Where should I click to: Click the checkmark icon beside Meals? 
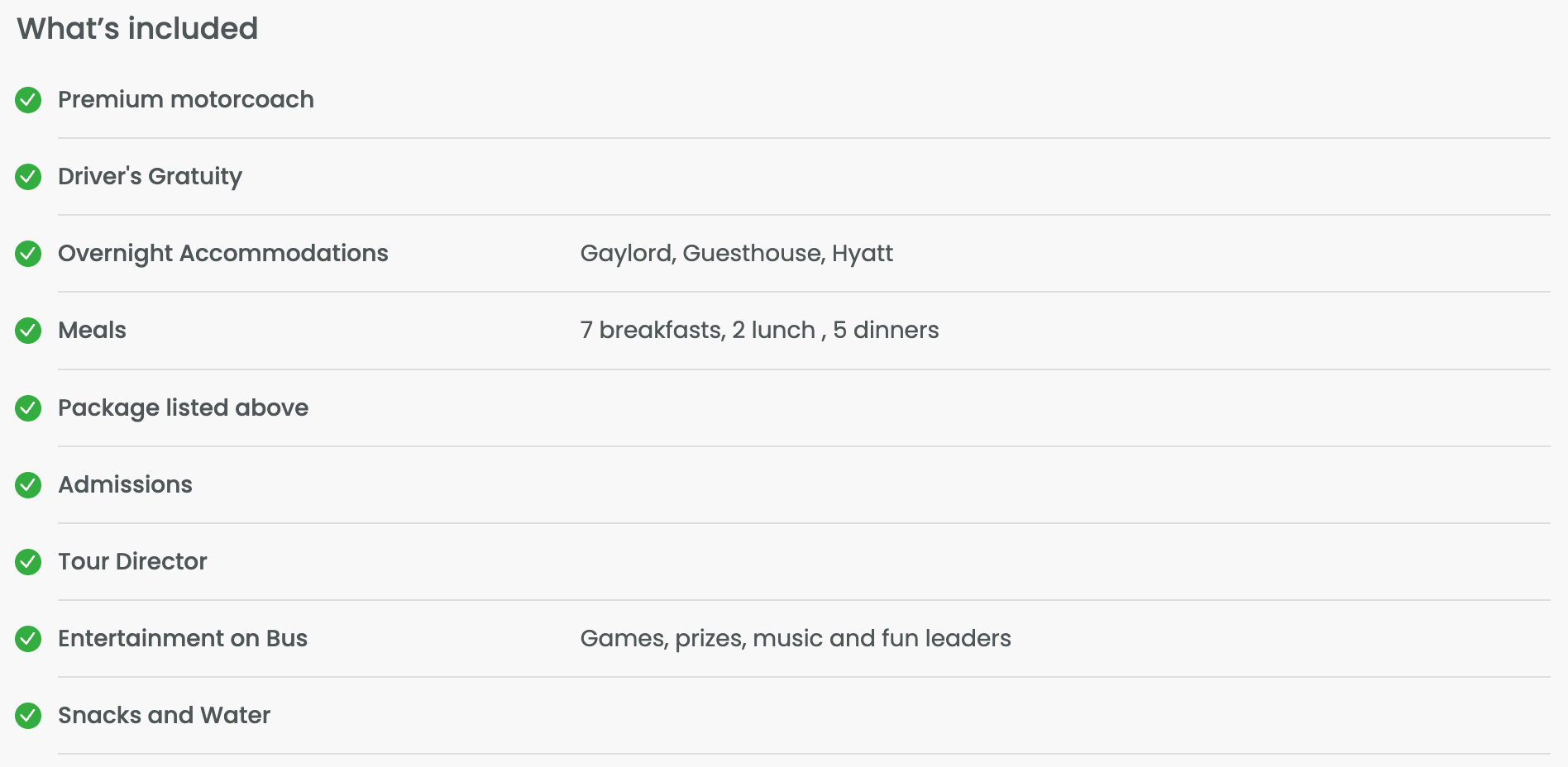coord(28,331)
